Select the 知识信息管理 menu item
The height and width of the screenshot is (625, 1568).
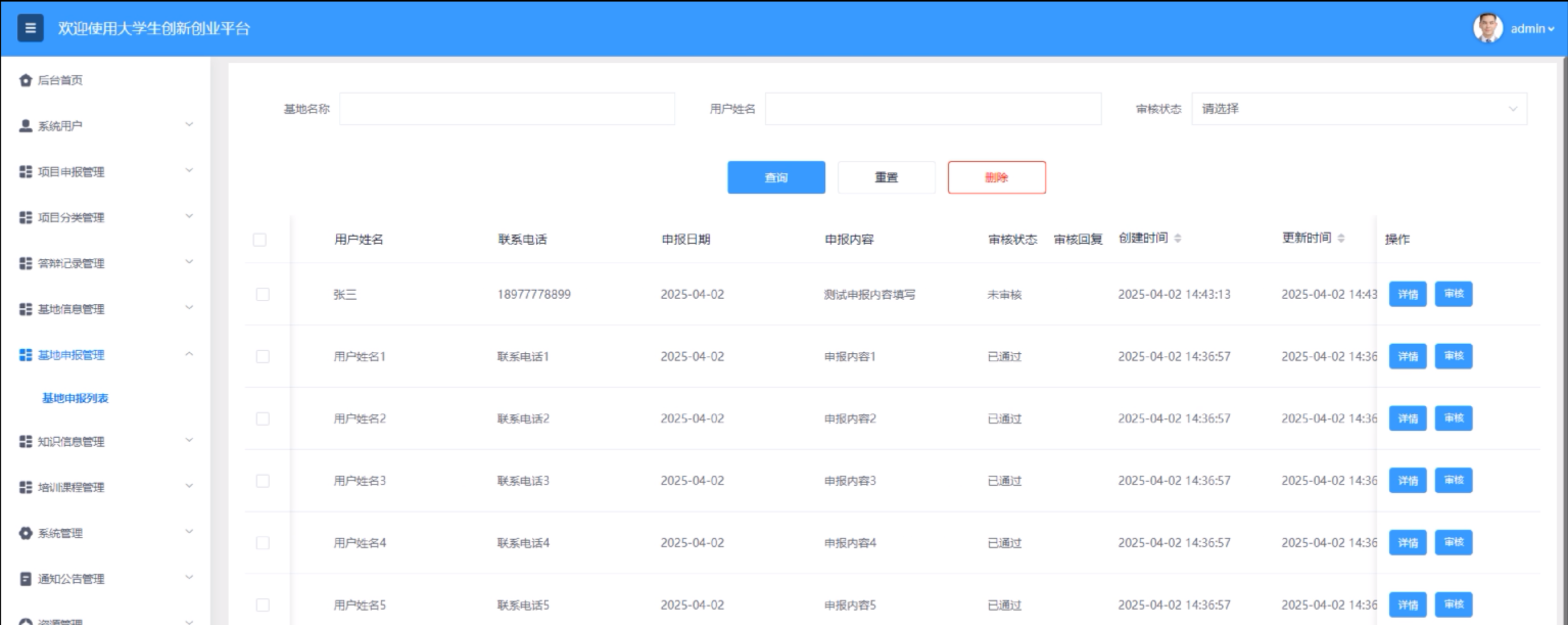point(70,441)
